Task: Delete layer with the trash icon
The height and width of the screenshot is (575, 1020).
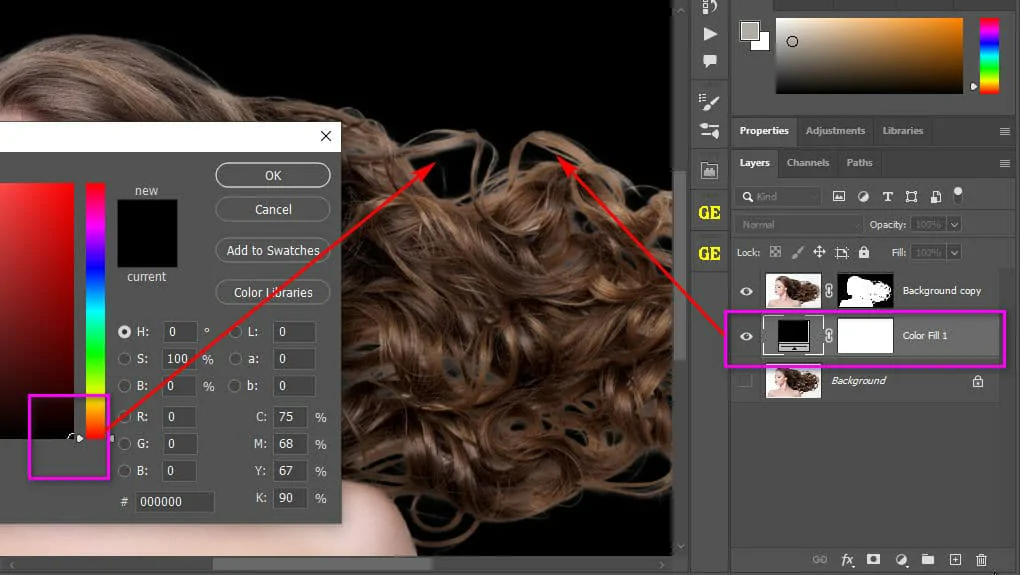Action: tap(982, 559)
